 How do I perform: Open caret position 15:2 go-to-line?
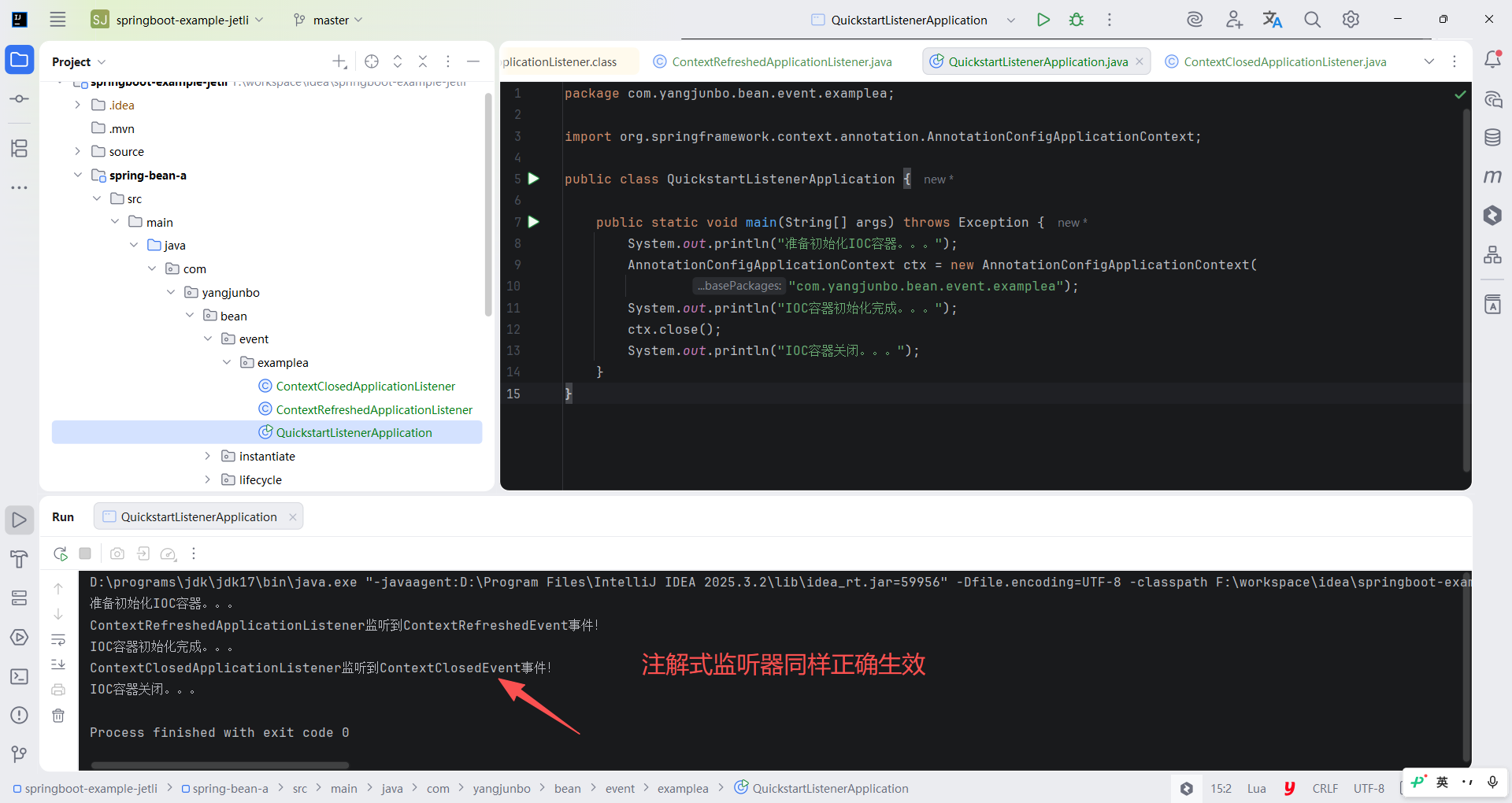1221,788
